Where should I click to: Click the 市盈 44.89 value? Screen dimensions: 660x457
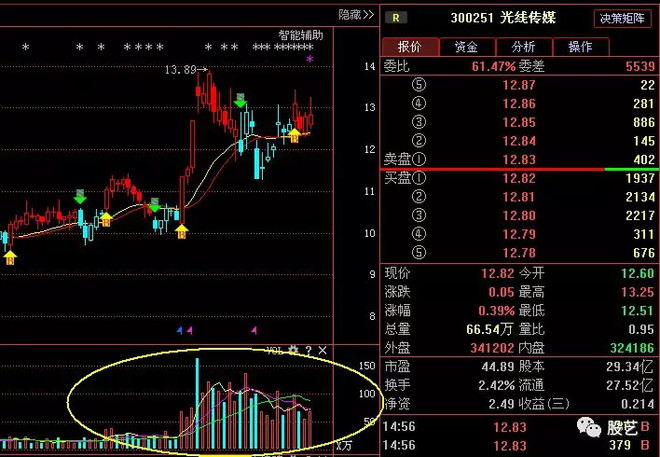498,367
